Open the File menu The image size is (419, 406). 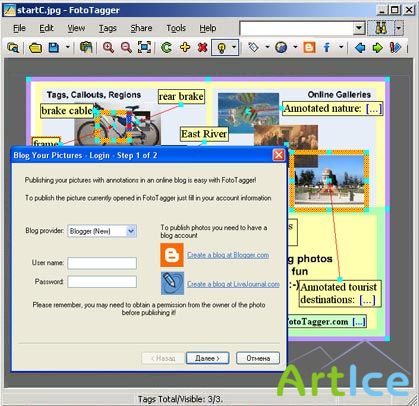point(19,28)
